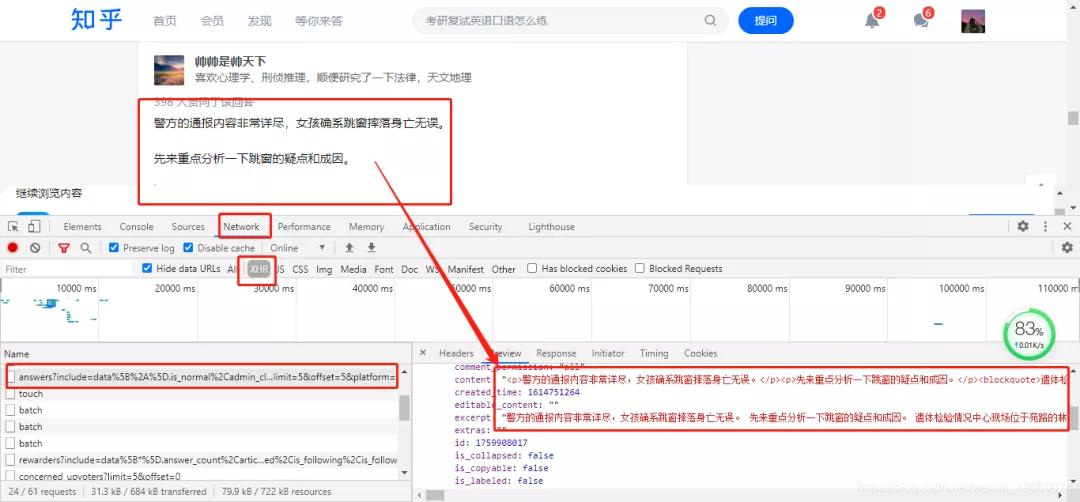Toggle the network filter funnel icon

(63, 248)
